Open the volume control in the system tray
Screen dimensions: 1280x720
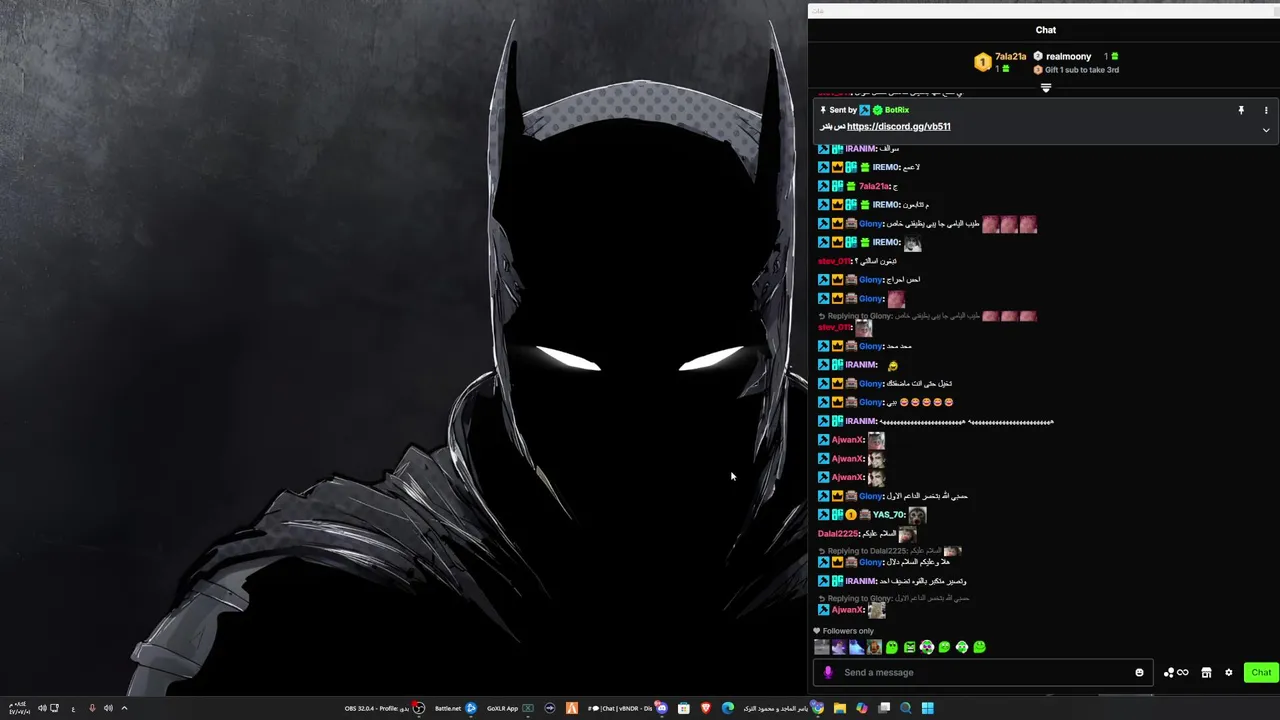click(x=42, y=708)
